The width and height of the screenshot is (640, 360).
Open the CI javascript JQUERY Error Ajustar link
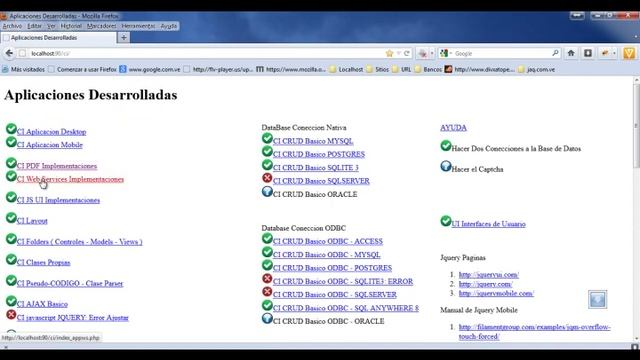pos(73,318)
